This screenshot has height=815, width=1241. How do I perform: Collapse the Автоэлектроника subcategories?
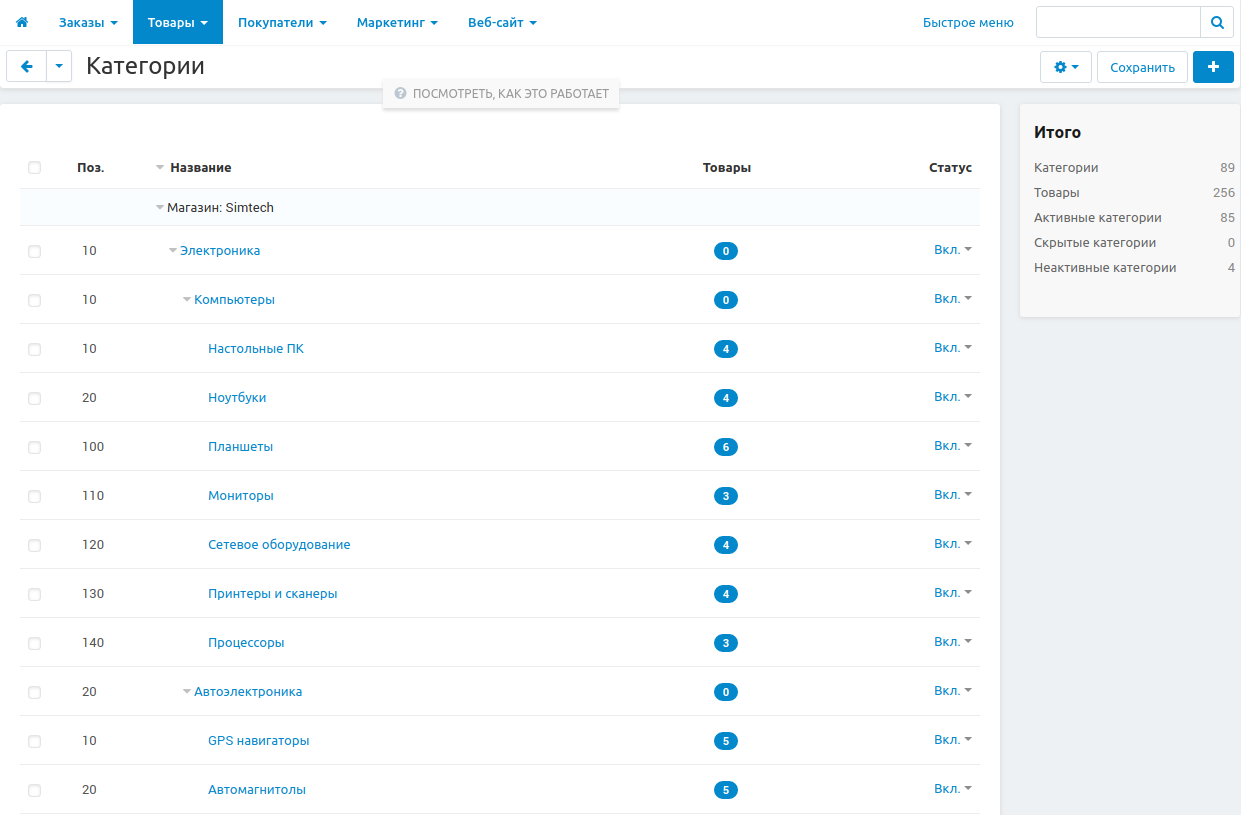pyautogui.click(x=187, y=692)
